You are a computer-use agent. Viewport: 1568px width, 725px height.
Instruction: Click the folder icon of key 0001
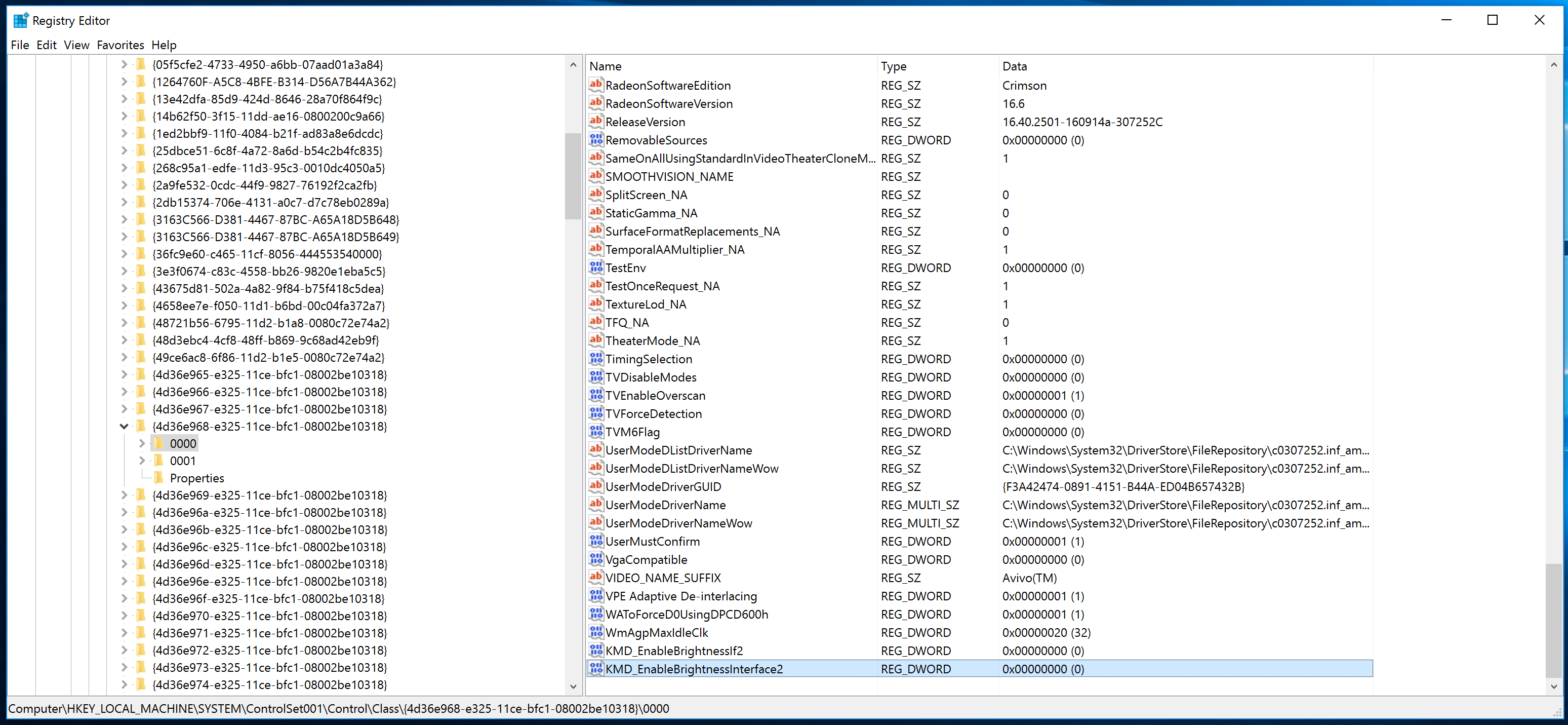[x=159, y=461]
